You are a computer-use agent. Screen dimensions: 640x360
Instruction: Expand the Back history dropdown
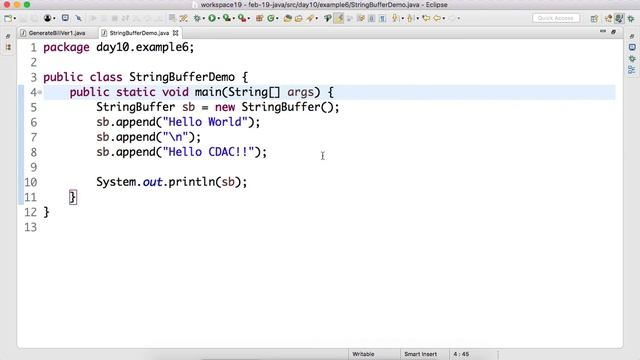(x=444, y=19)
